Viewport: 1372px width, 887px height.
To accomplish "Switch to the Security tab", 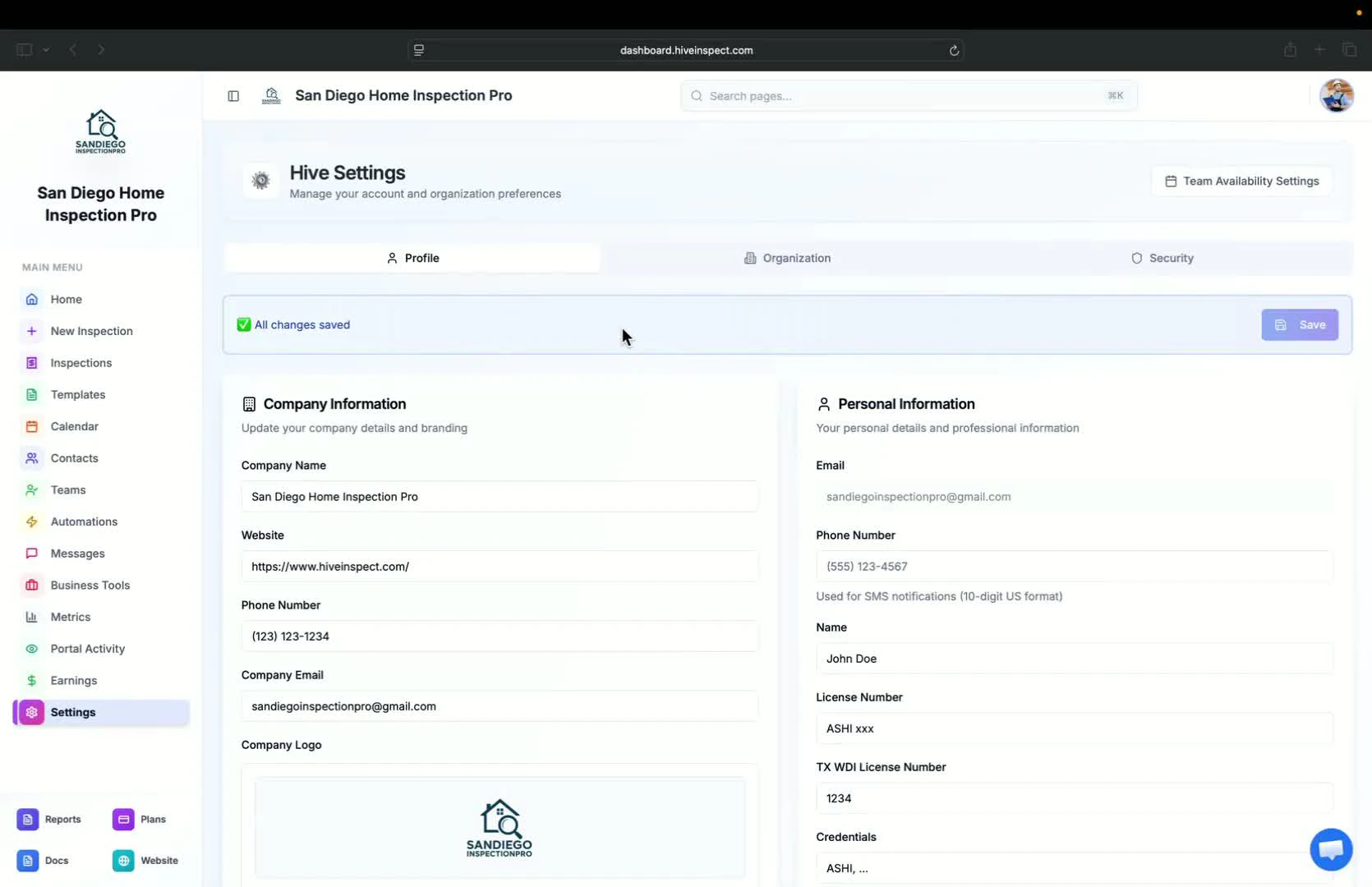I will (1163, 257).
